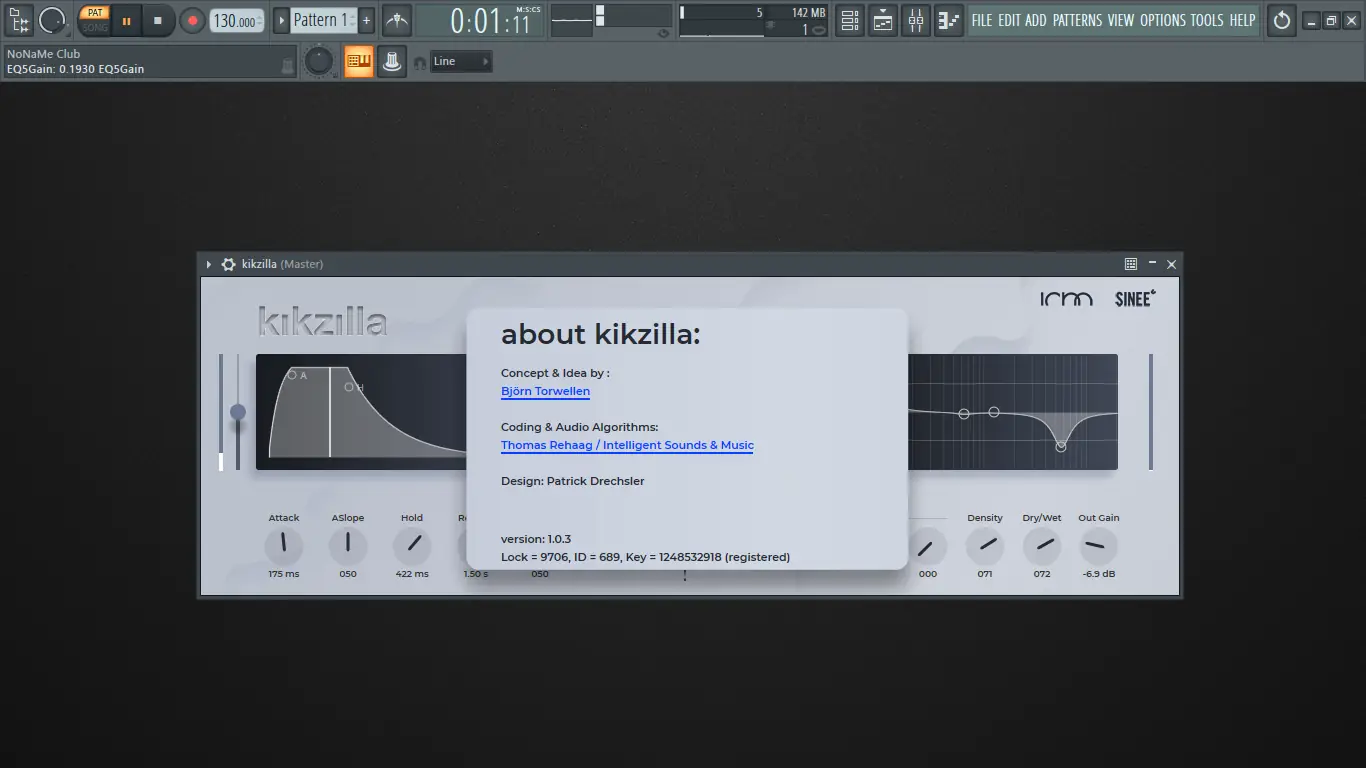Open the OPTIONS menu
1366x768 pixels.
pos(1162,20)
